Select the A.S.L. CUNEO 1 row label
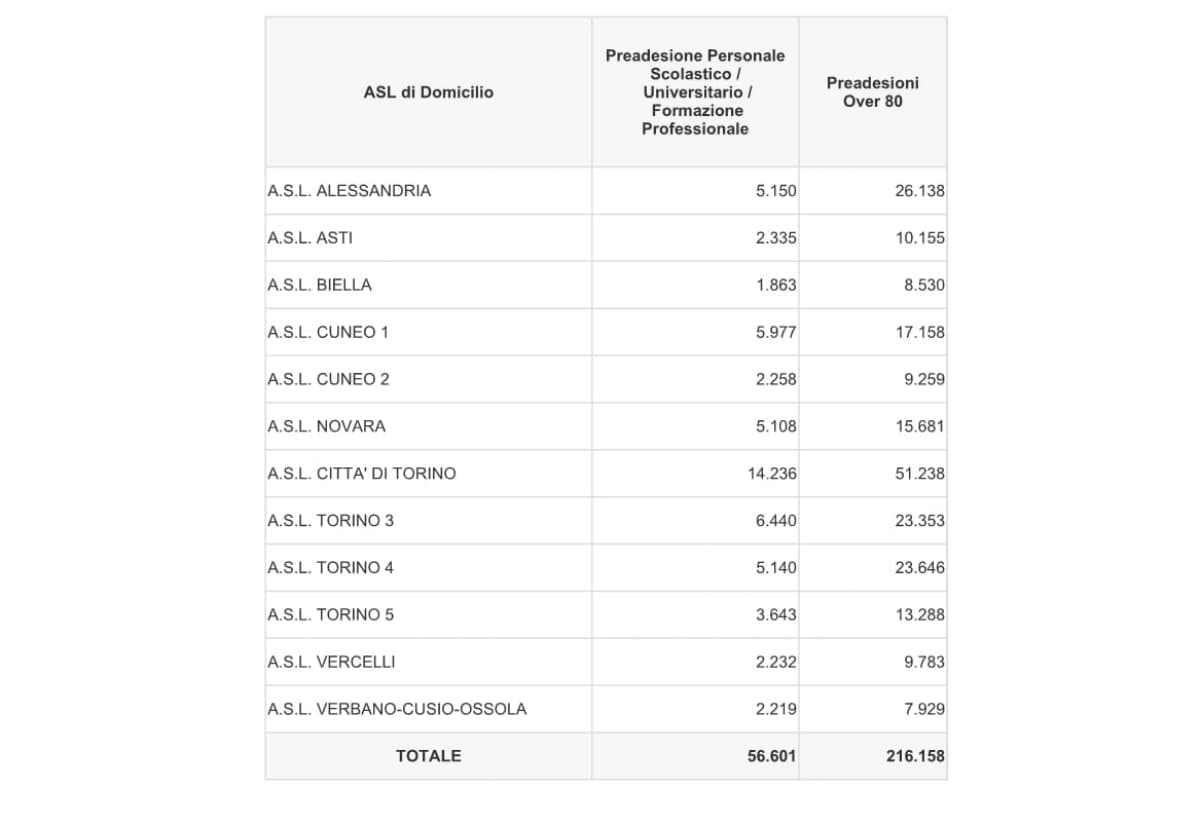 click(328, 332)
